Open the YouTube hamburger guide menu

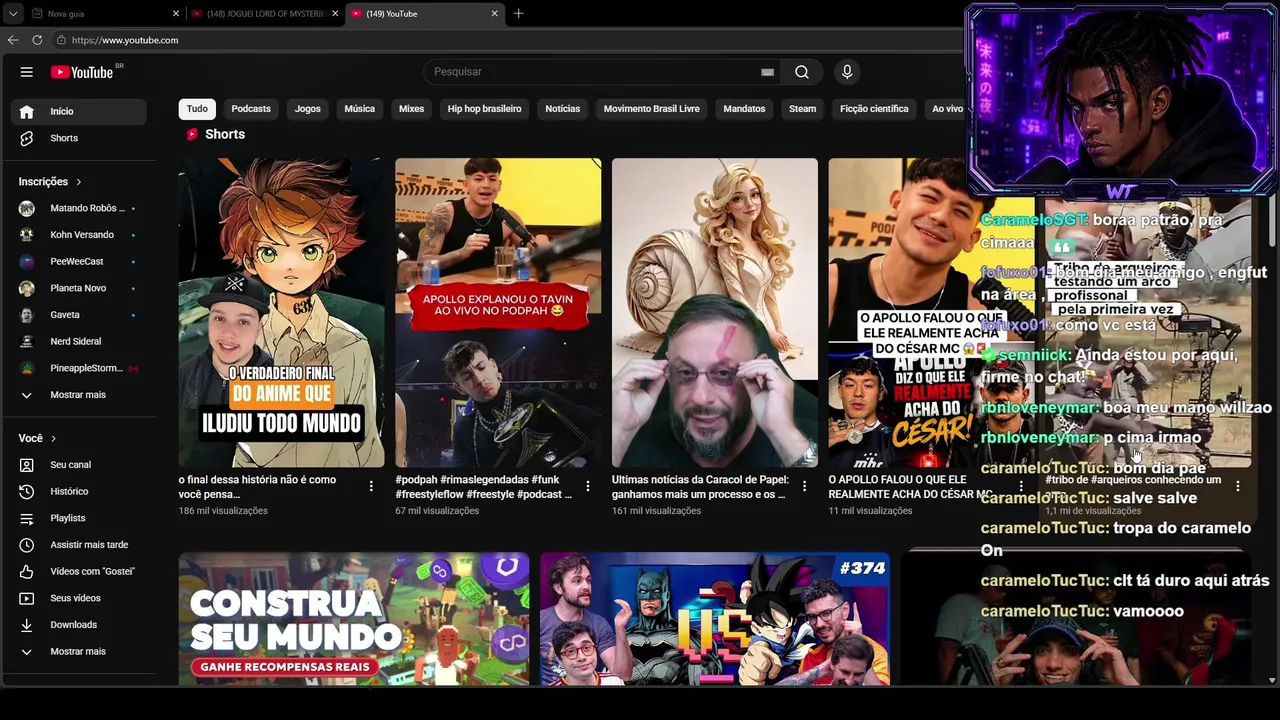(27, 72)
